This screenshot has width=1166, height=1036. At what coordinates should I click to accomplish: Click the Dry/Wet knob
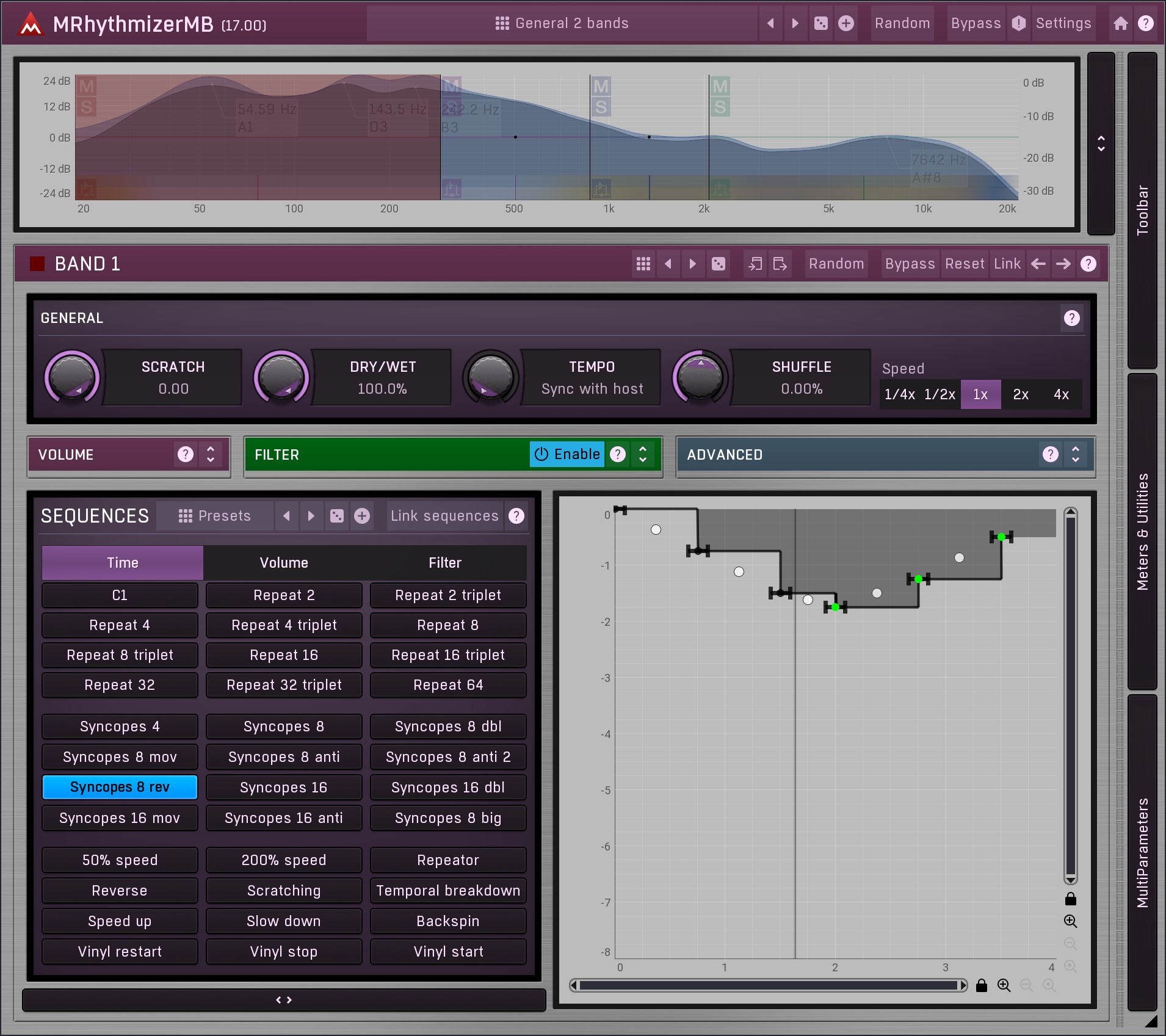coord(281,377)
